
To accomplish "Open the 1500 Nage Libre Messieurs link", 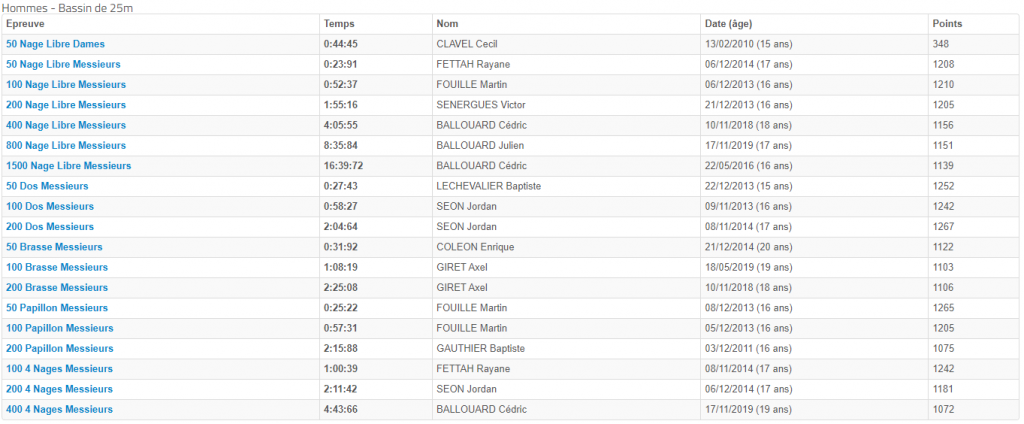I will (69, 166).
